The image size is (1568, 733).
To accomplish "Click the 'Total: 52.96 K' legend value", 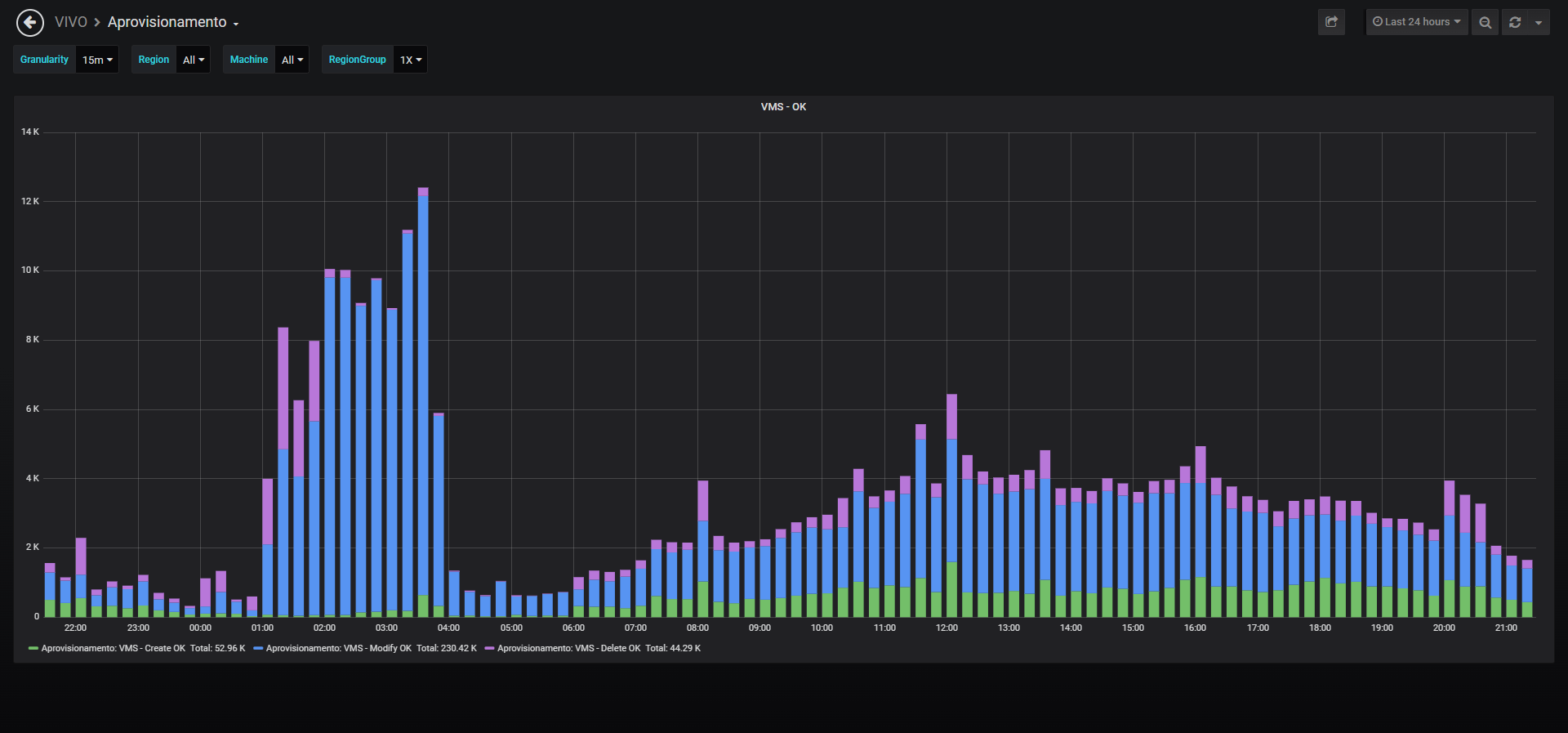I will pyautogui.click(x=217, y=649).
